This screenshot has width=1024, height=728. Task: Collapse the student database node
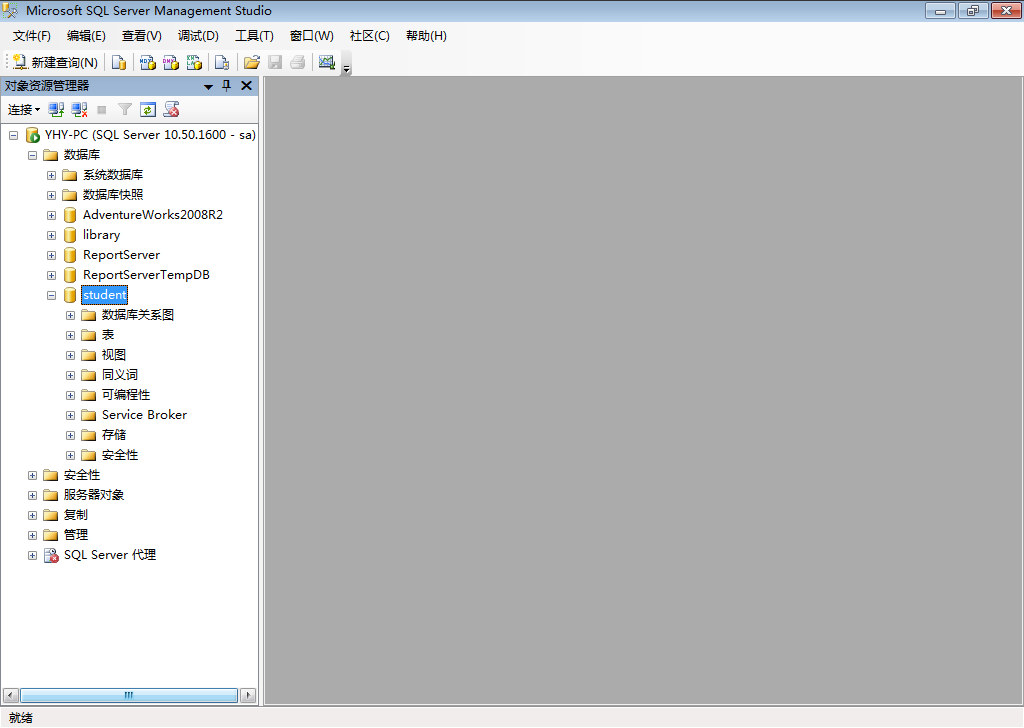(x=51, y=295)
